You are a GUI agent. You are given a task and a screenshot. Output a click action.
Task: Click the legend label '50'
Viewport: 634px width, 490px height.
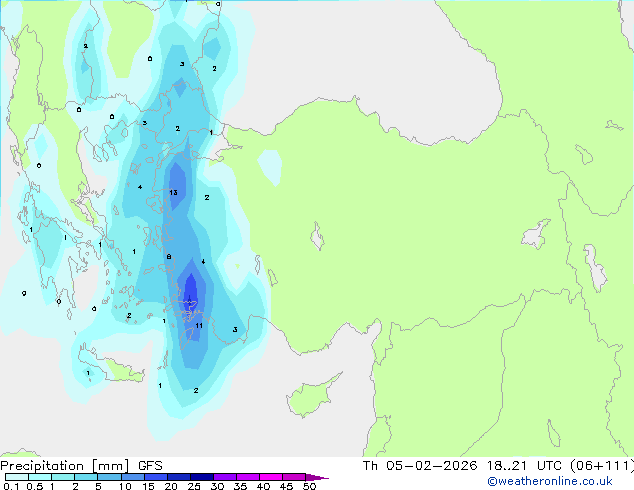pos(310,486)
